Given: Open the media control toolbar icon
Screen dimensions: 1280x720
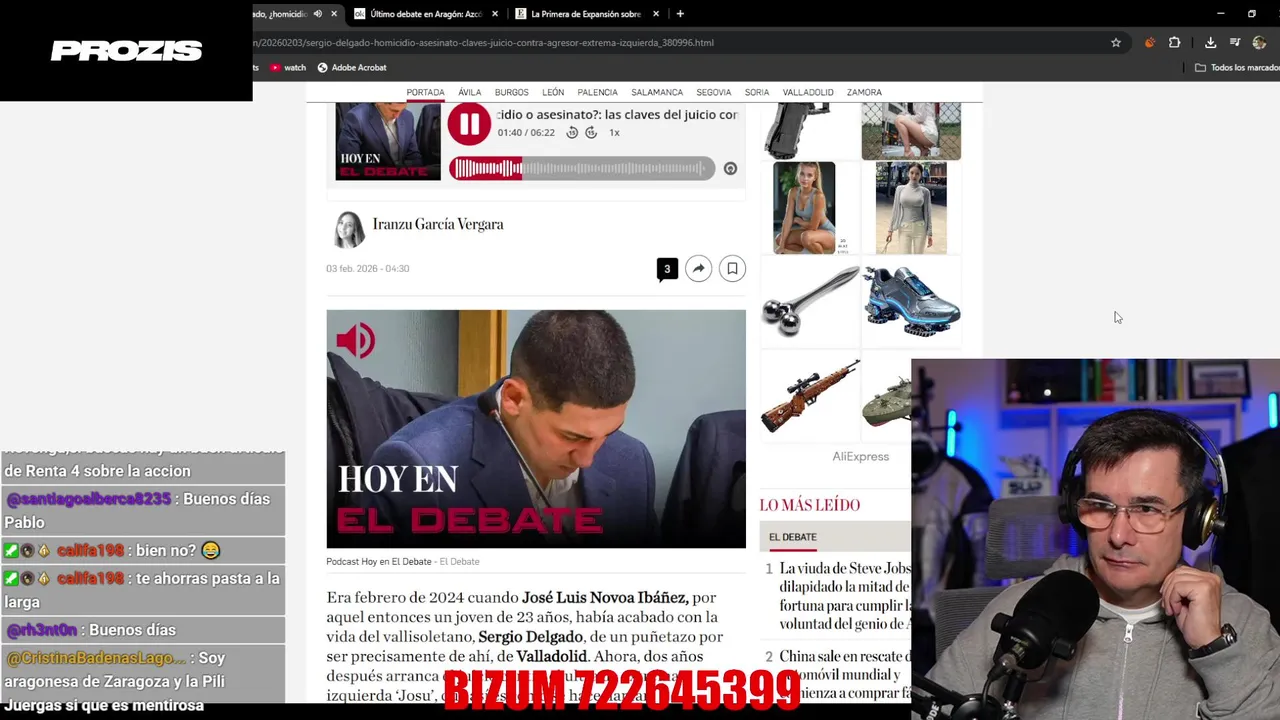Looking at the screenshot, I should (1235, 43).
